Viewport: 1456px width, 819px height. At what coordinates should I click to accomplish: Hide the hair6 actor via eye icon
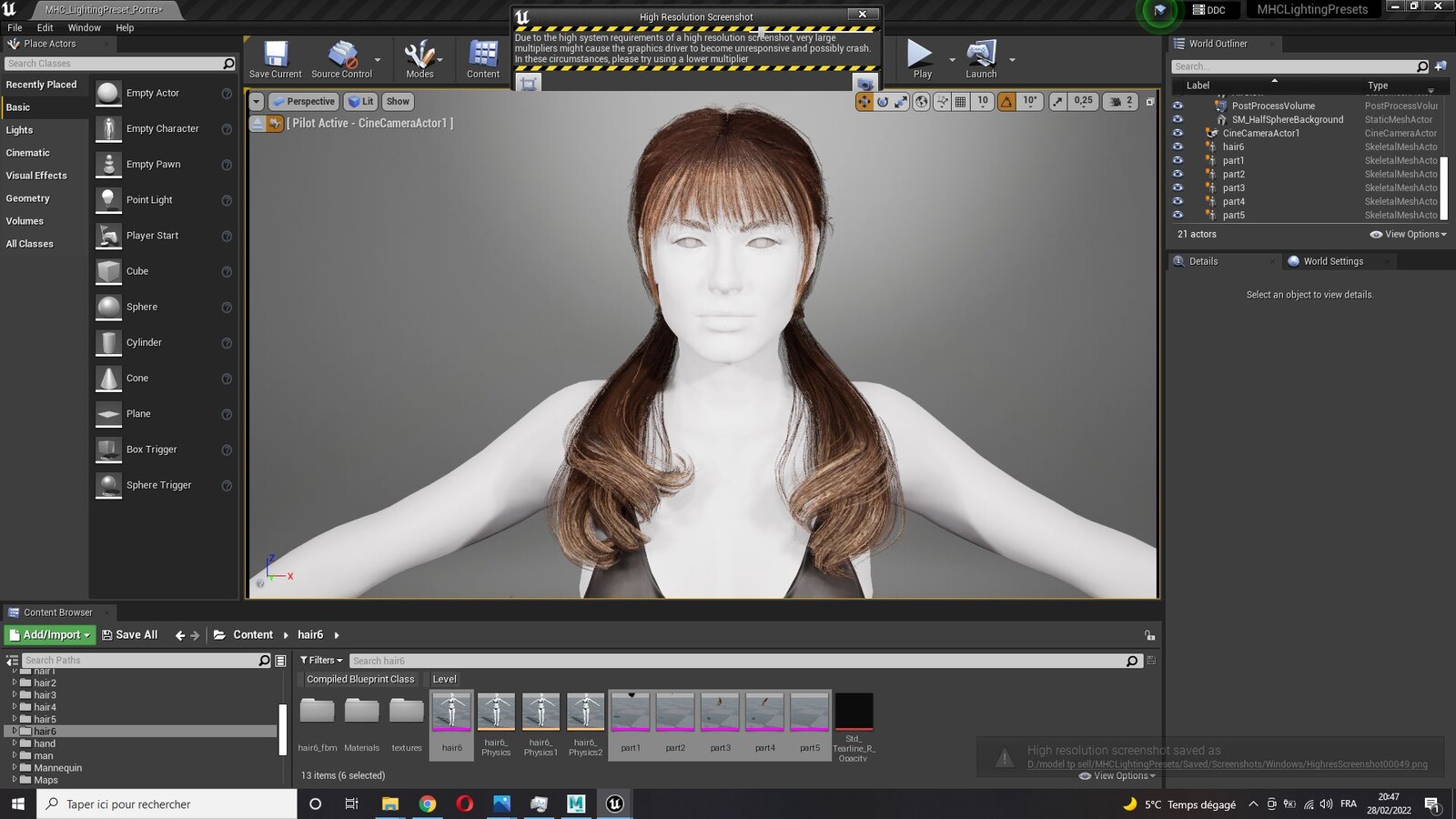(1178, 147)
